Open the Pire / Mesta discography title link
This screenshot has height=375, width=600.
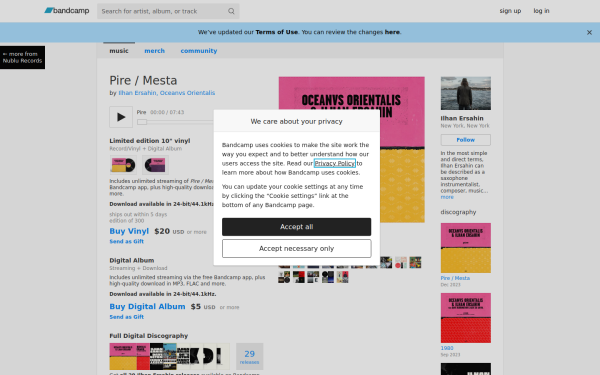coord(455,278)
